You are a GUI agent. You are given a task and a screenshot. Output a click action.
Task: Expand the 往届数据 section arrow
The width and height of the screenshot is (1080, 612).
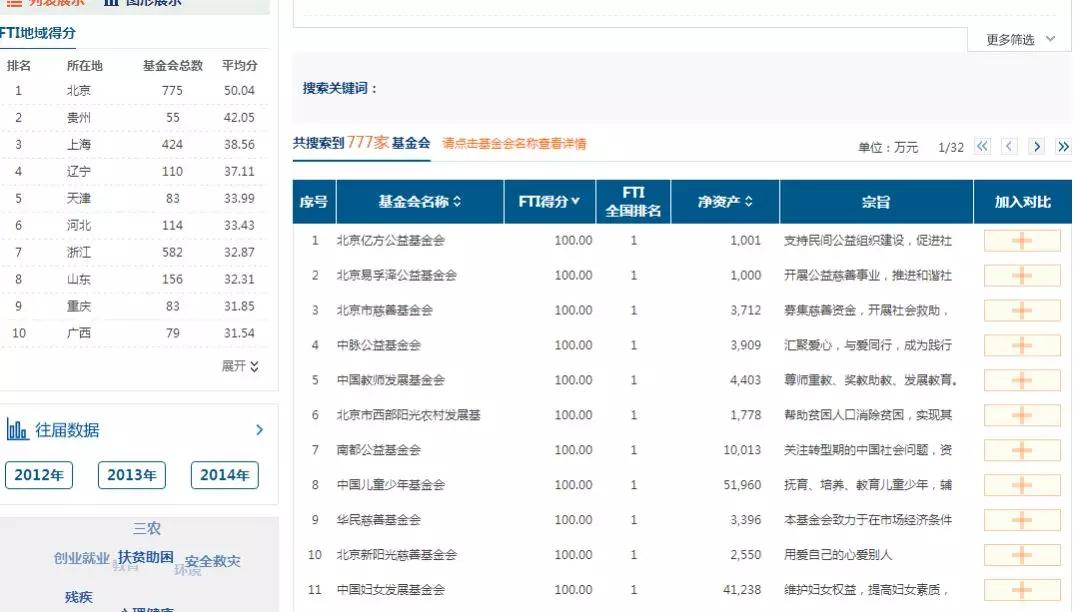[x=259, y=430]
